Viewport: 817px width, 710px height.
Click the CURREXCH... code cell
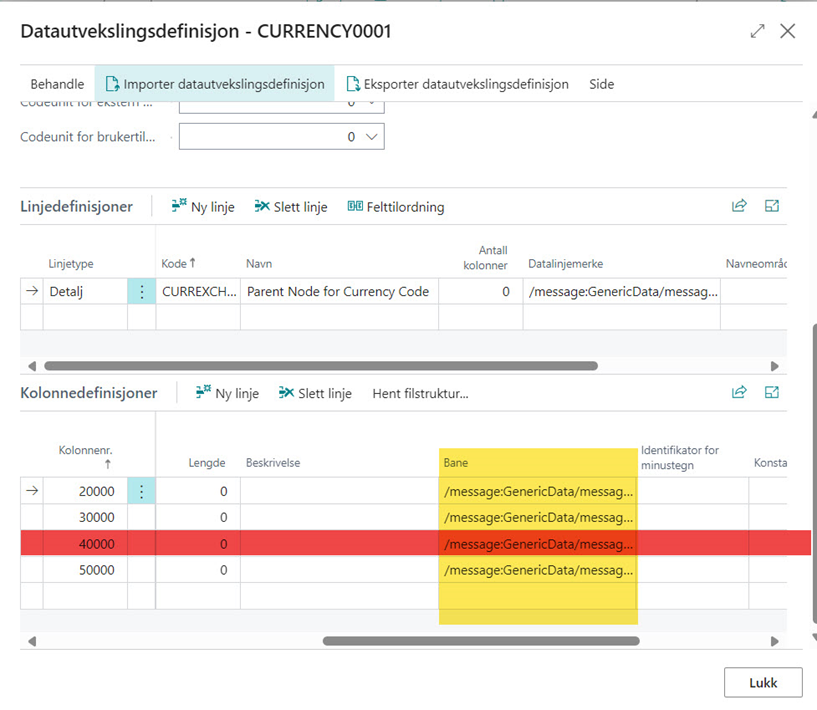click(x=199, y=291)
